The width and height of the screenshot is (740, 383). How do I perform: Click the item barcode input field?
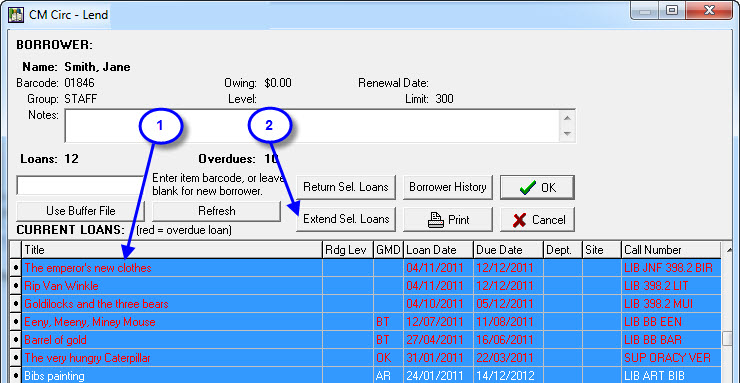[x=79, y=185]
